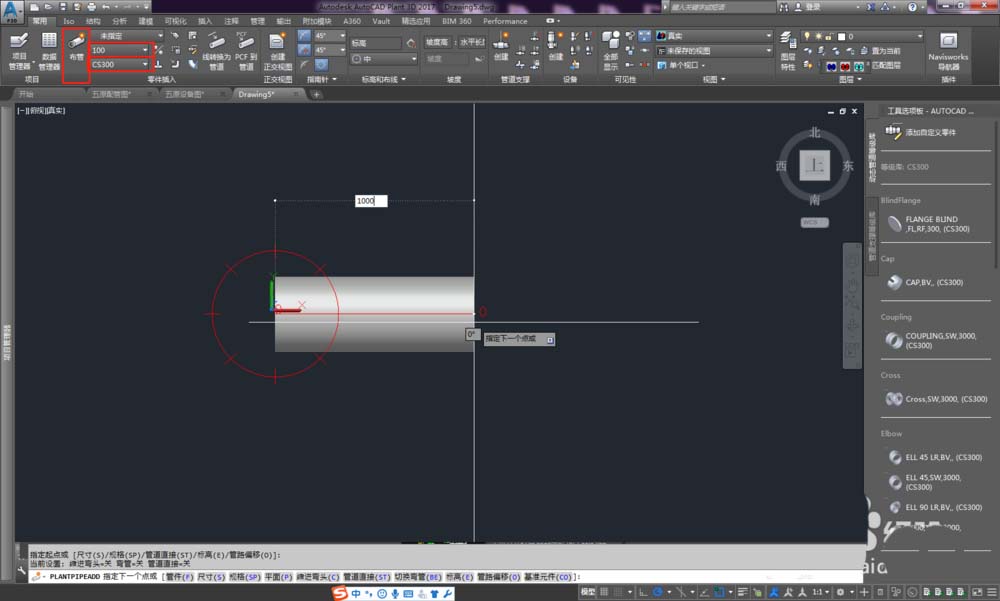Image resolution: width=1000 pixels, height=601 pixels.
Task: Click the customization menu icon at status bar end
Action: tap(992, 592)
